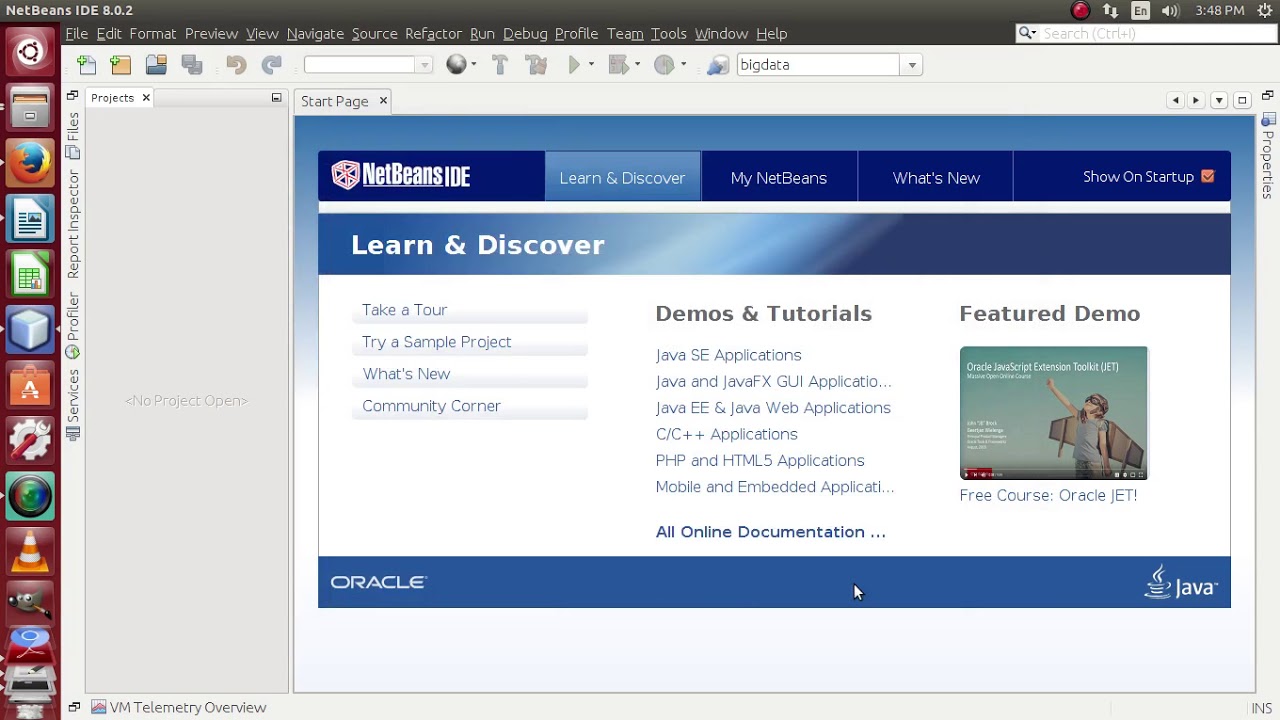
Task: Open the editor tabs list dropdown arrow
Action: tap(1219, 101)
